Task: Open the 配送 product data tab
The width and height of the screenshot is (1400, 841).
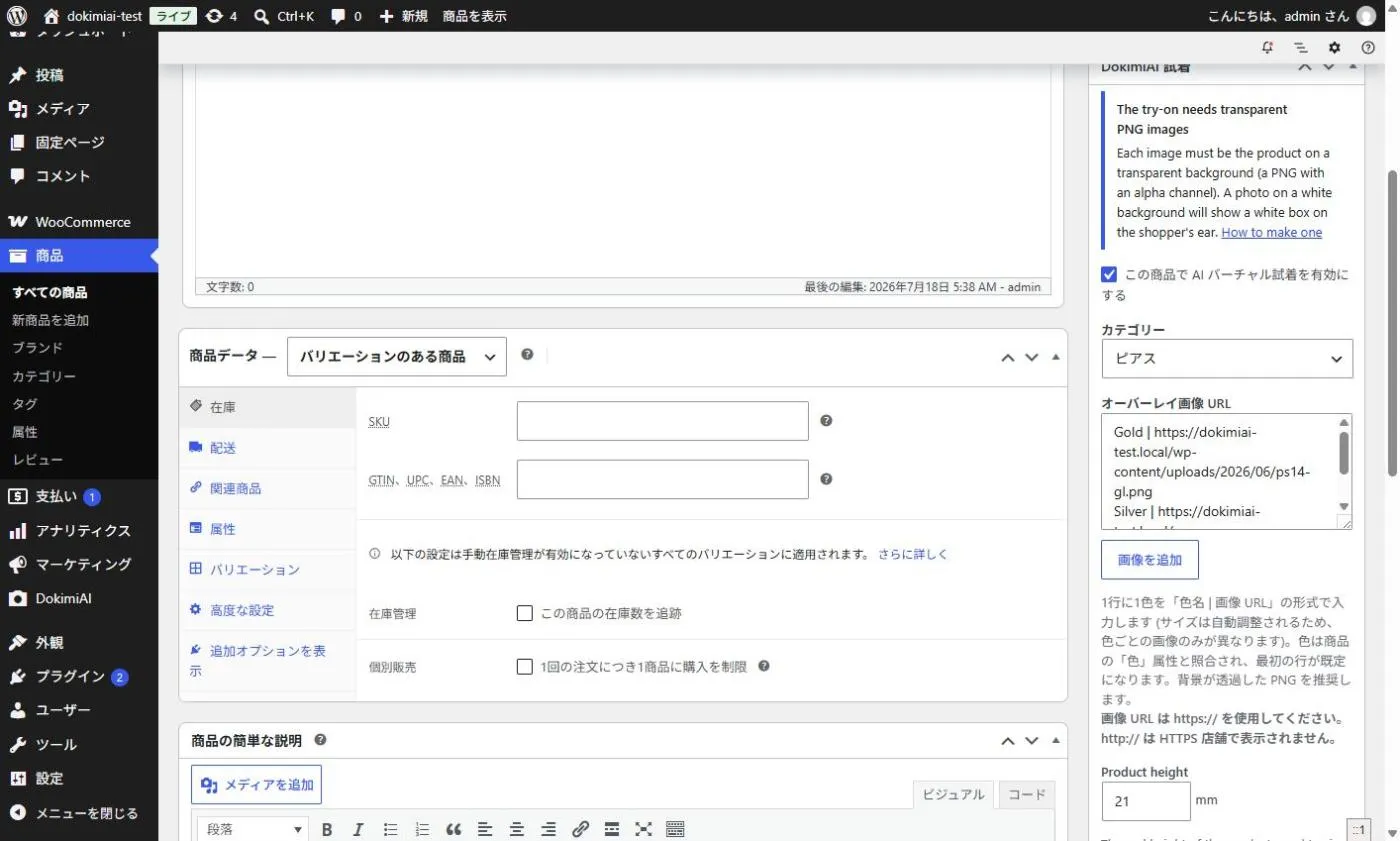Action: tap(267, 448)
